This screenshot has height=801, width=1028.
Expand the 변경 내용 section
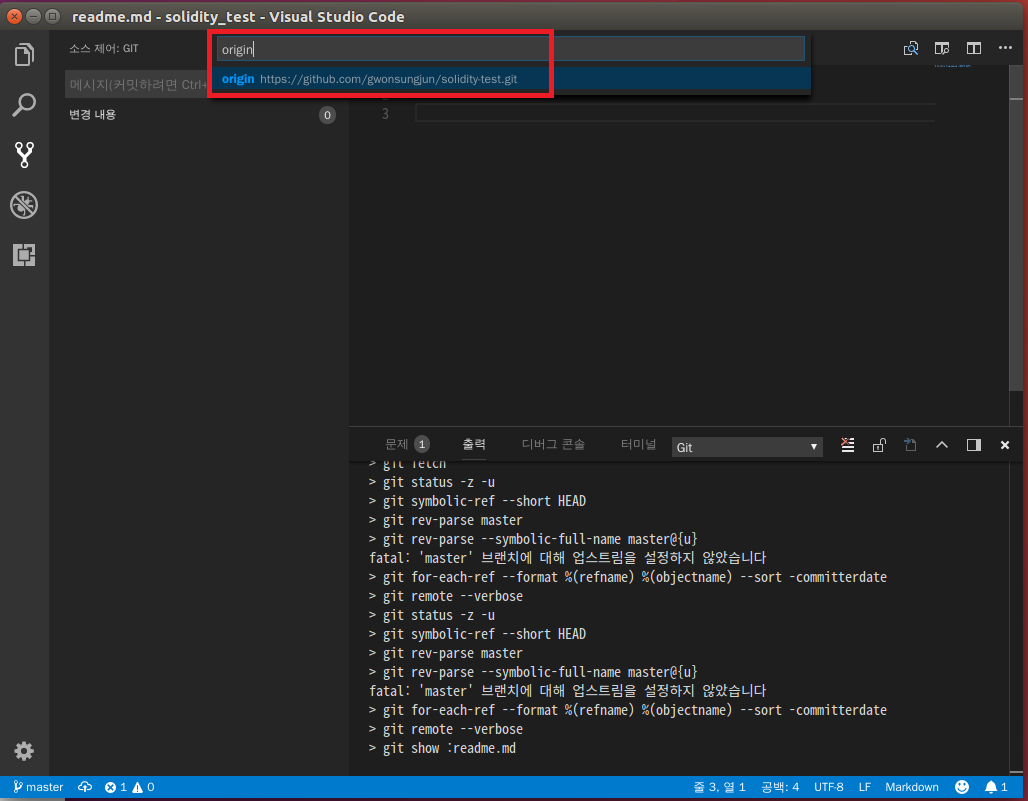click(92, 115)
